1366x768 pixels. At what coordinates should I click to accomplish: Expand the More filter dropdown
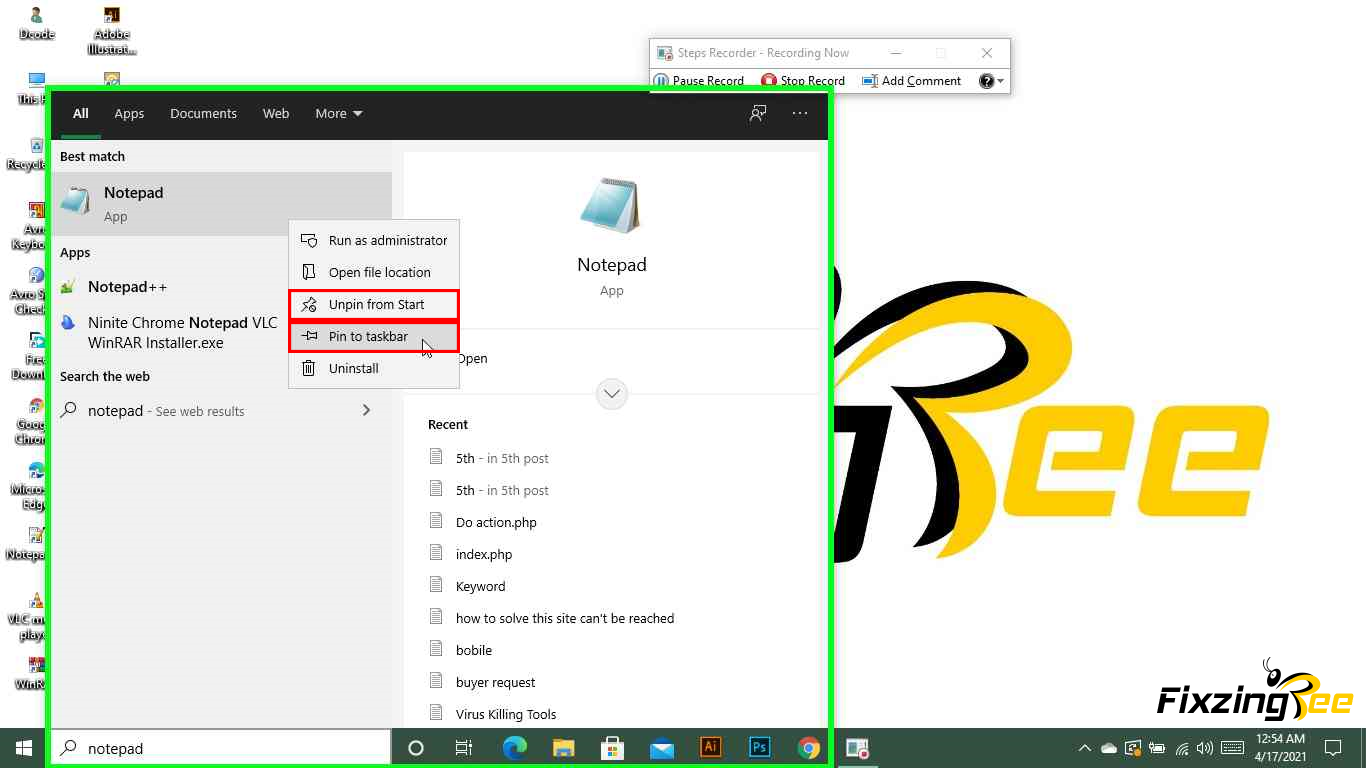(x=339, y=114)
